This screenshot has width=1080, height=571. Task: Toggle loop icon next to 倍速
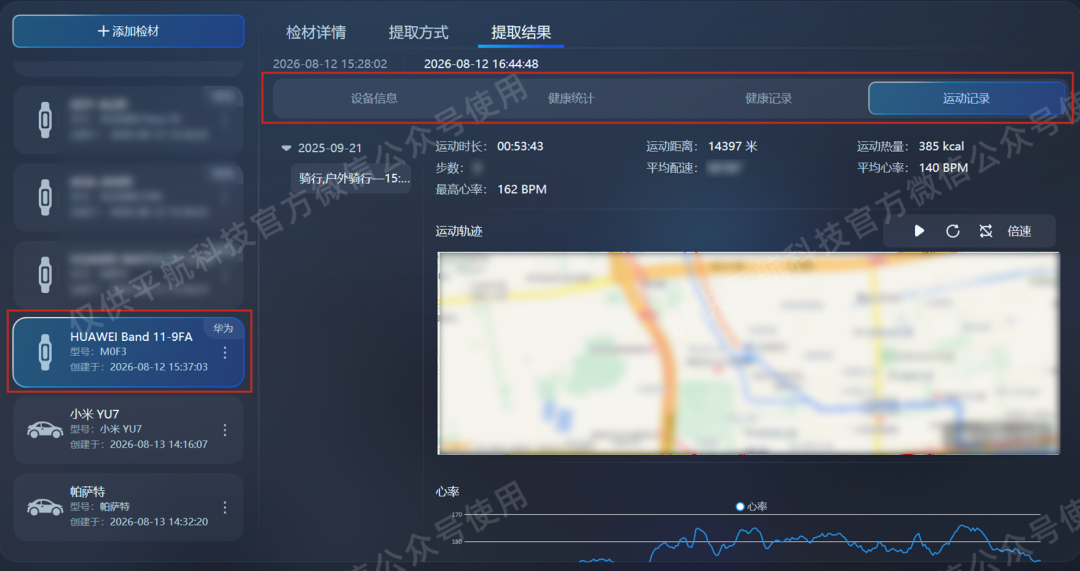click(986, 231)
